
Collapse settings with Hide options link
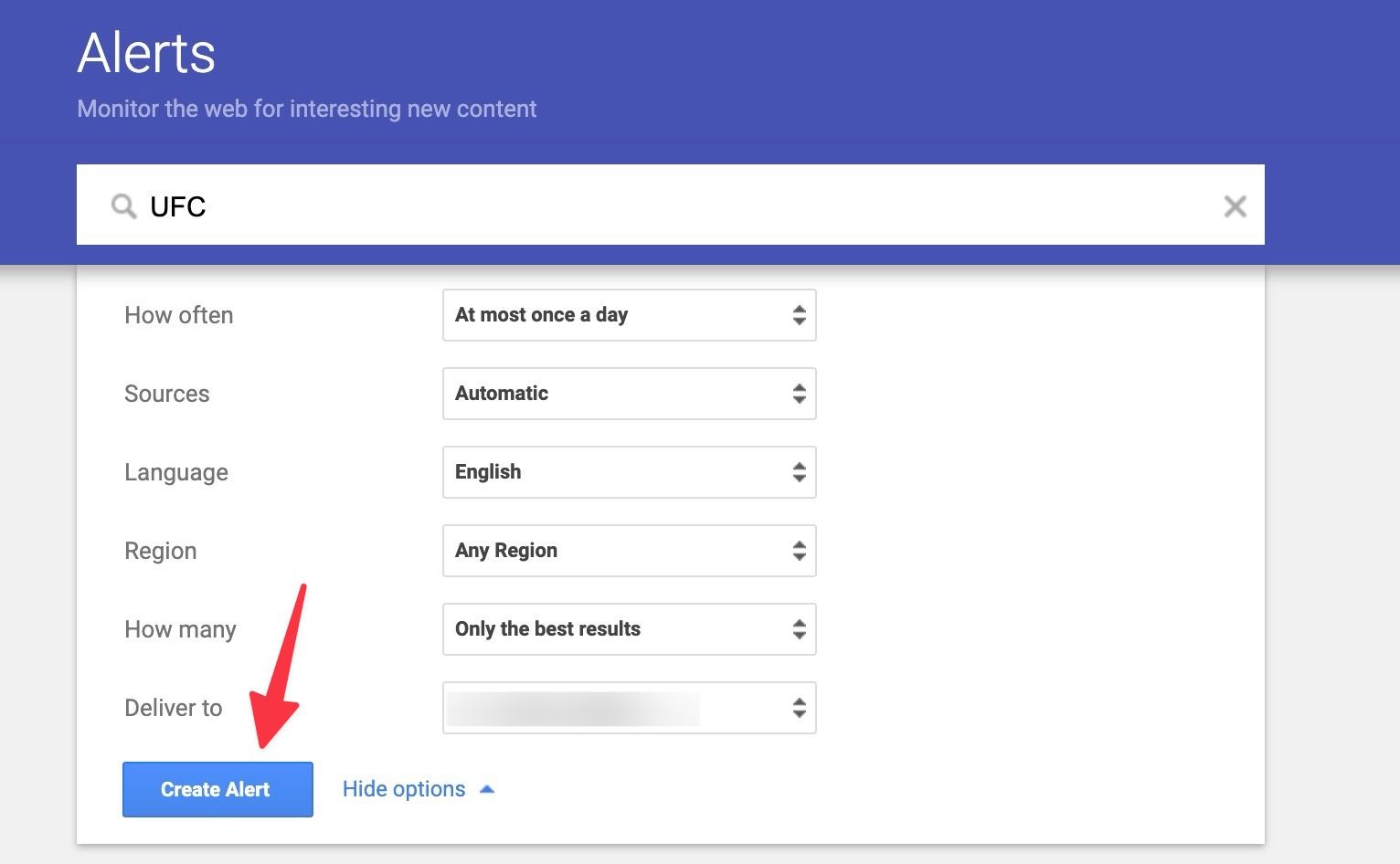tap(419, 789)
